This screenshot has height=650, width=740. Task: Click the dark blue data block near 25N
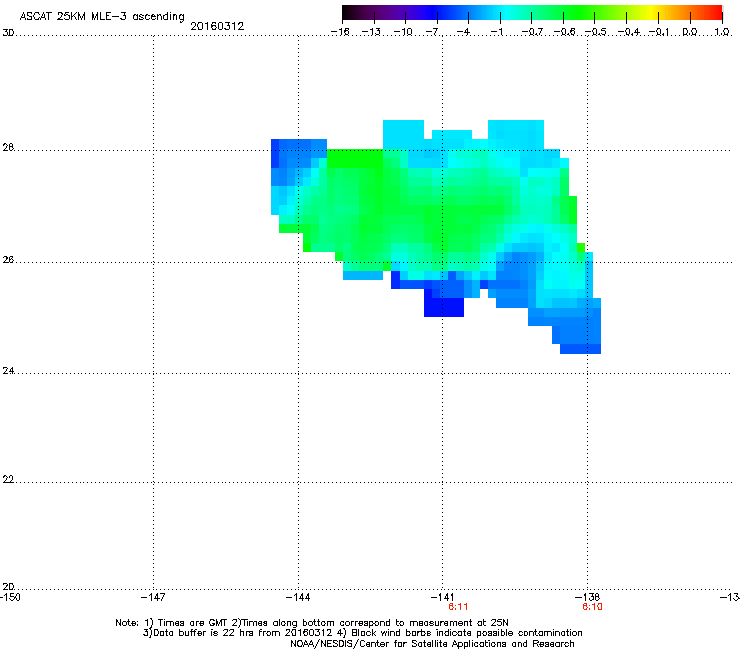click(444, 307)
